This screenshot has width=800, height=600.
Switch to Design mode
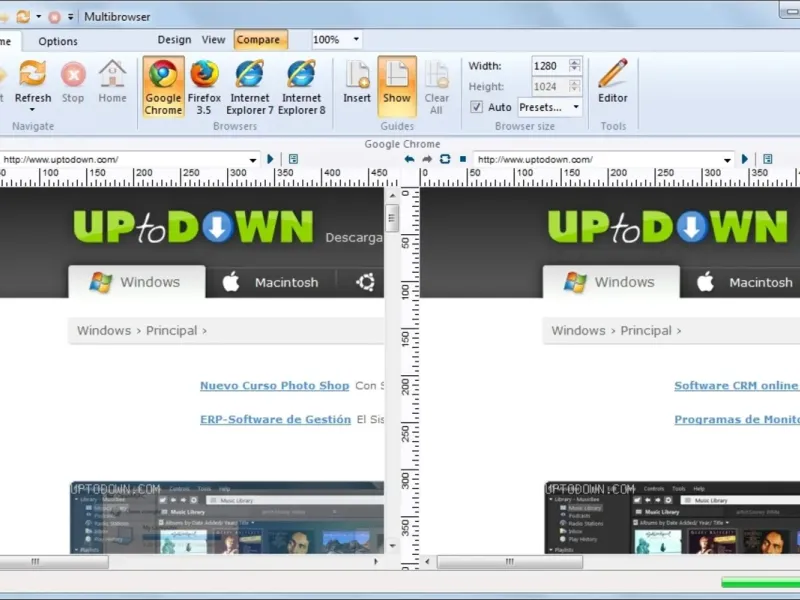point(174,40)
